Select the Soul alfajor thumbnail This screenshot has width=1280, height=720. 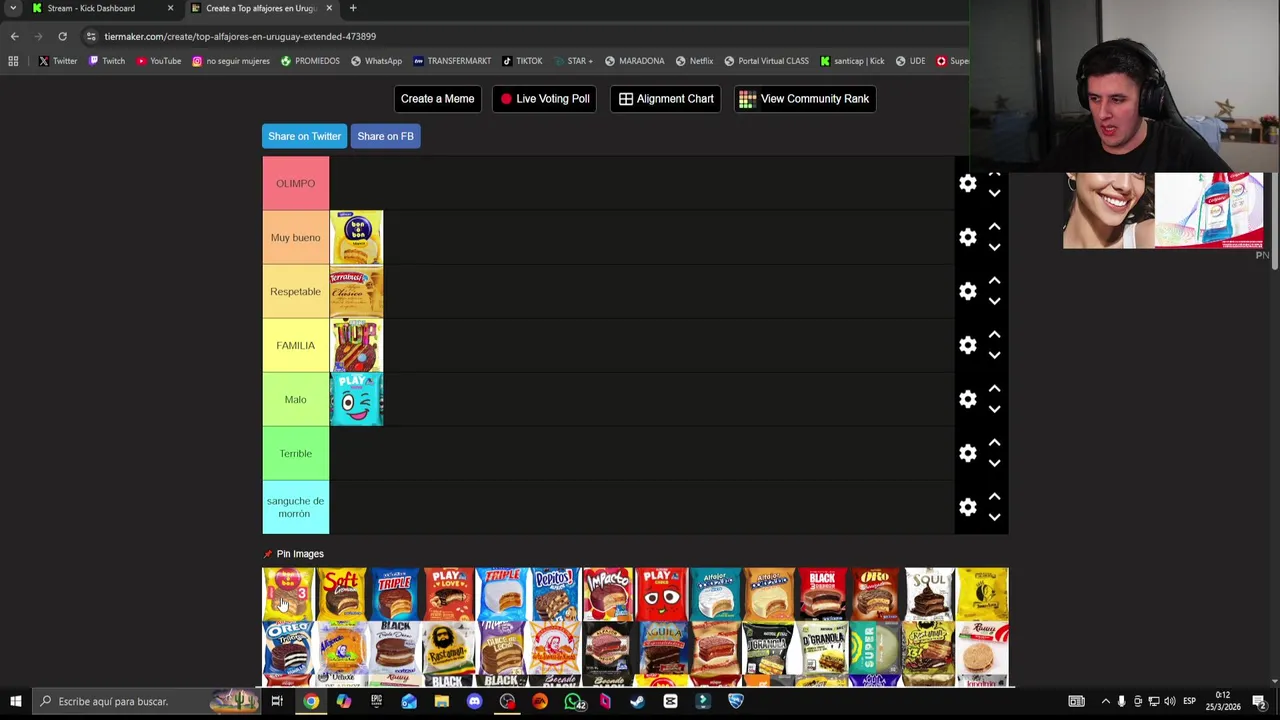pyautogui.click(x=929, y=594)
